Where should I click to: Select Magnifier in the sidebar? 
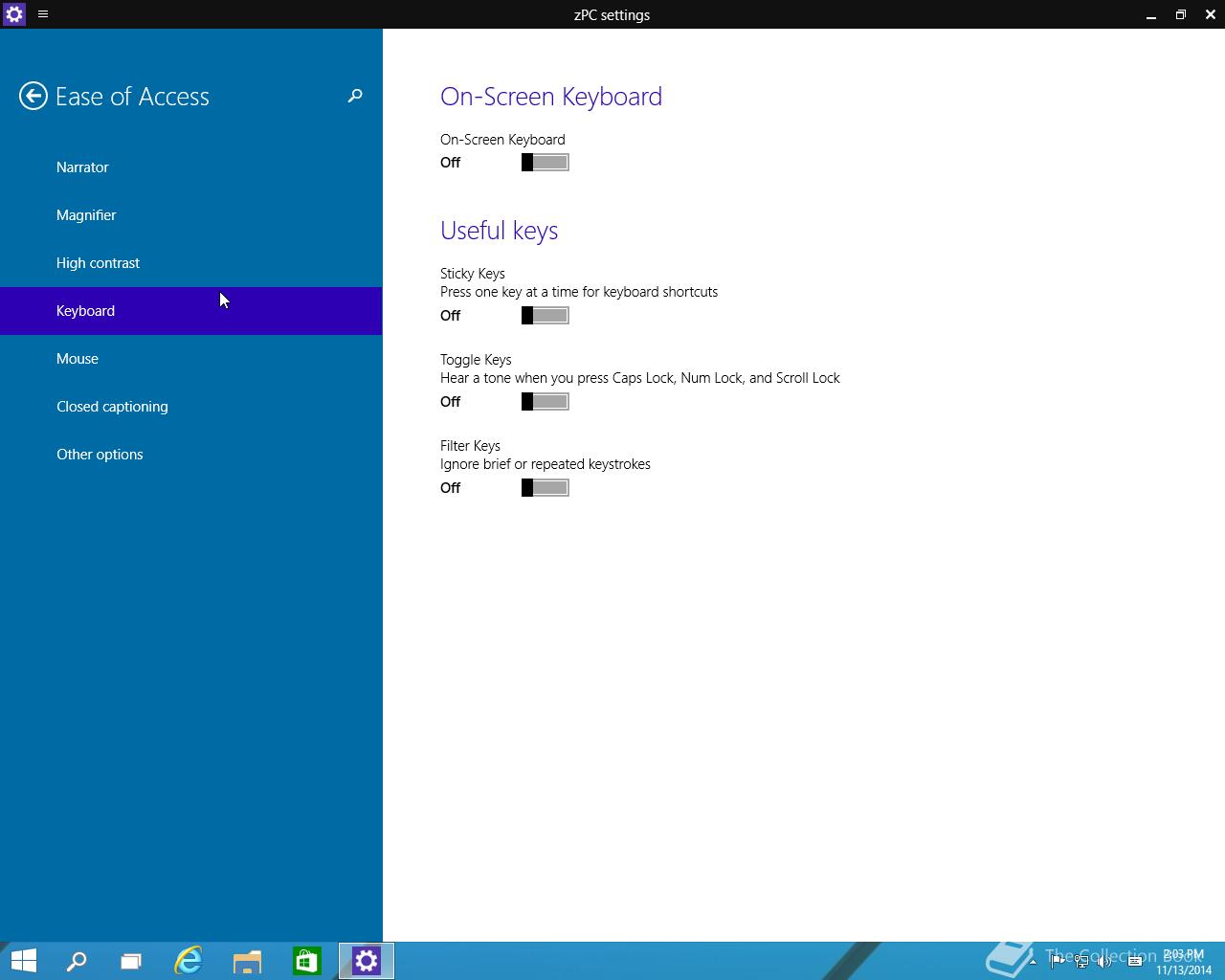click(x=191, y=215)
